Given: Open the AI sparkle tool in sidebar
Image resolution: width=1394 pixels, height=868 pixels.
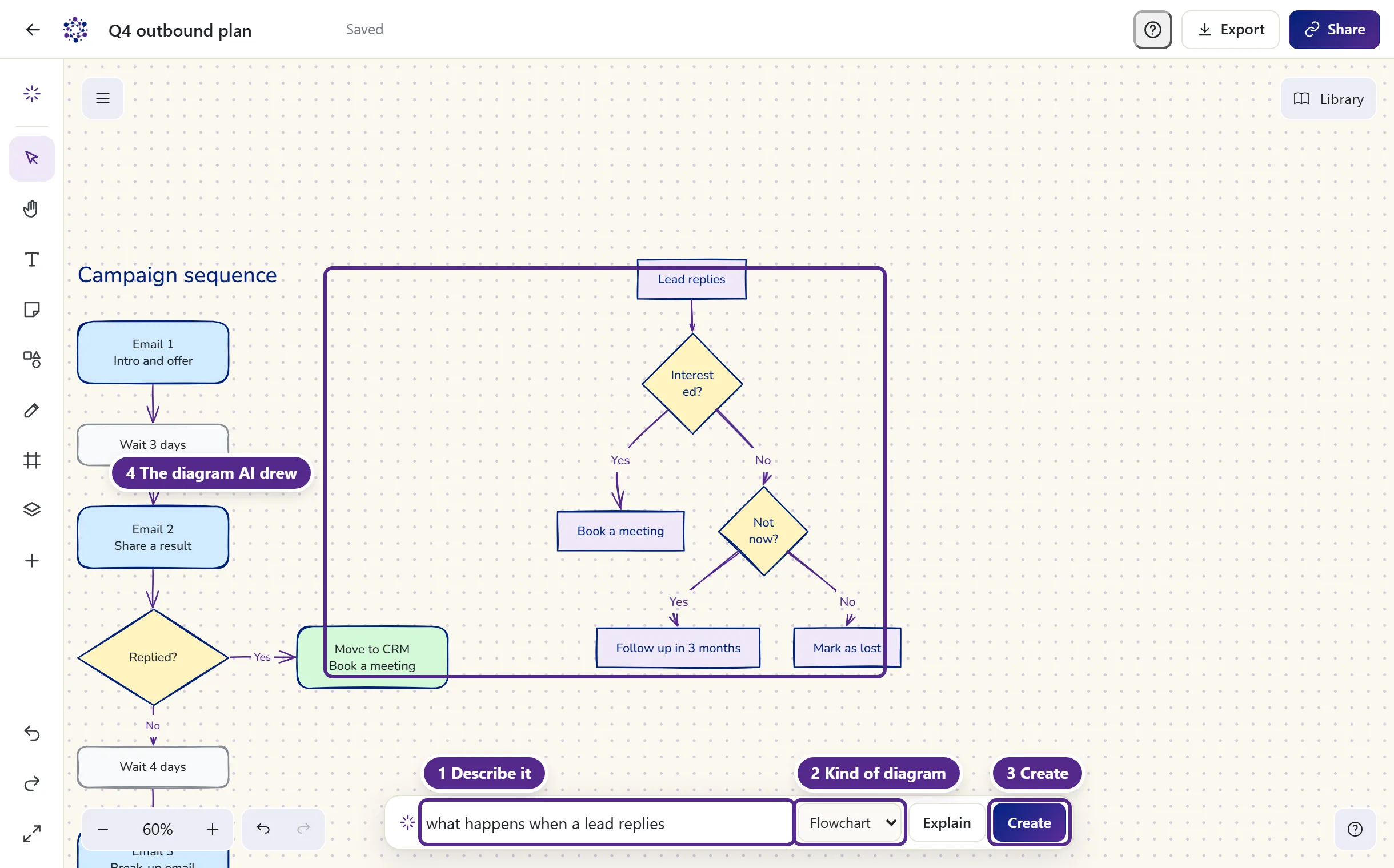Looking at the screenshot, I should 32,94.
